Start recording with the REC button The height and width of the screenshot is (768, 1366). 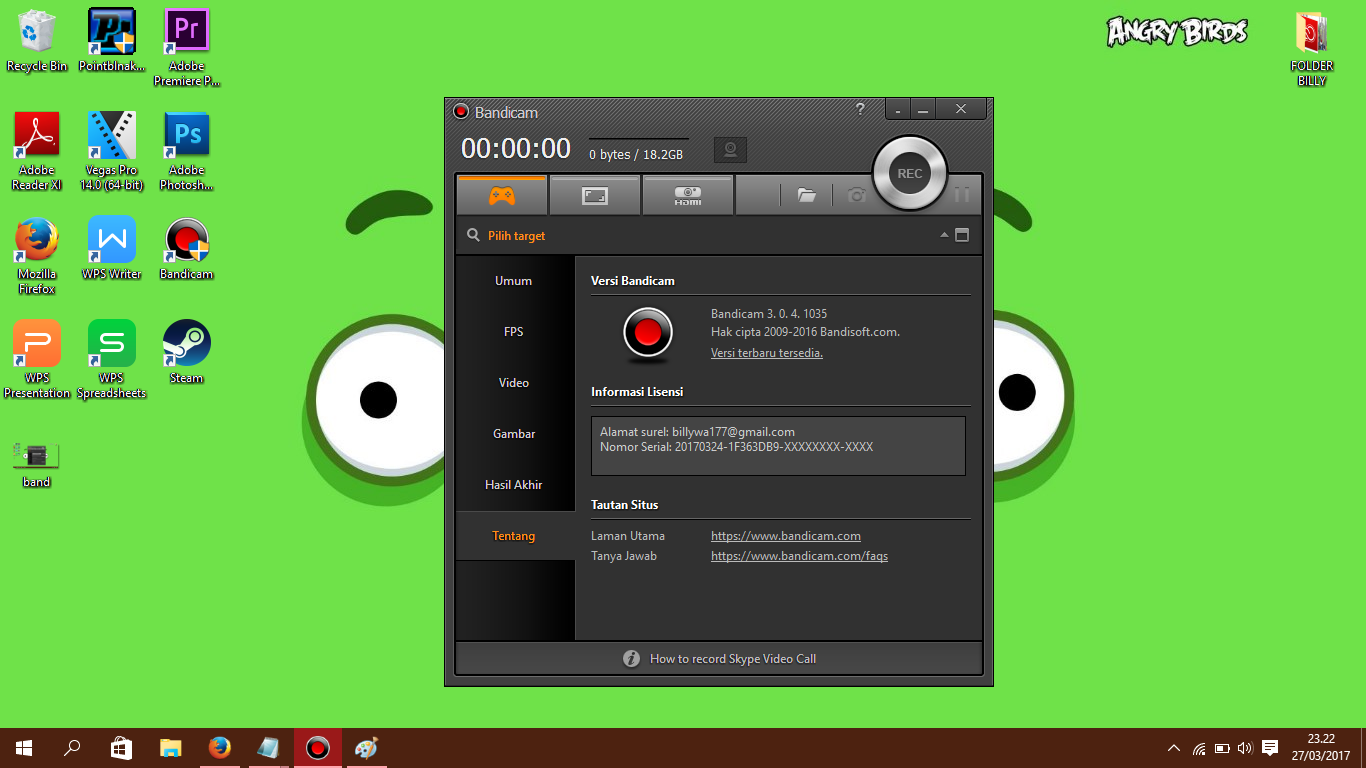909,173
